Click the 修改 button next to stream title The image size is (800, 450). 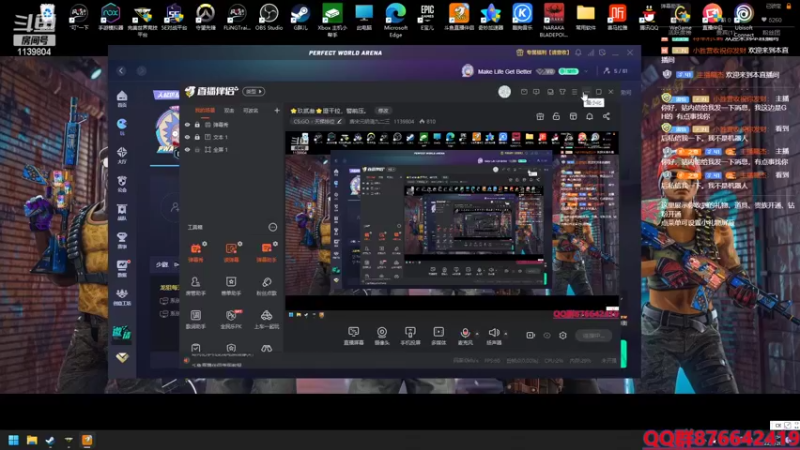383,111
